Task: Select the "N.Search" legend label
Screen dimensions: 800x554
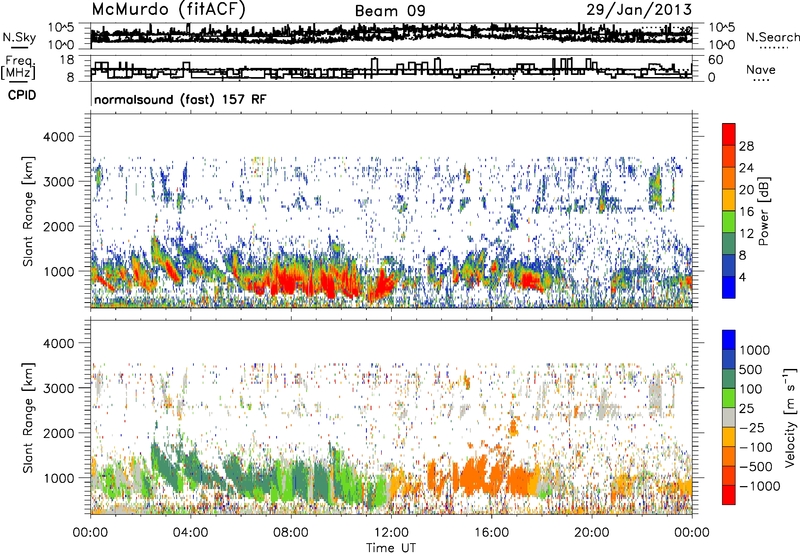Action: pos(773,37)
